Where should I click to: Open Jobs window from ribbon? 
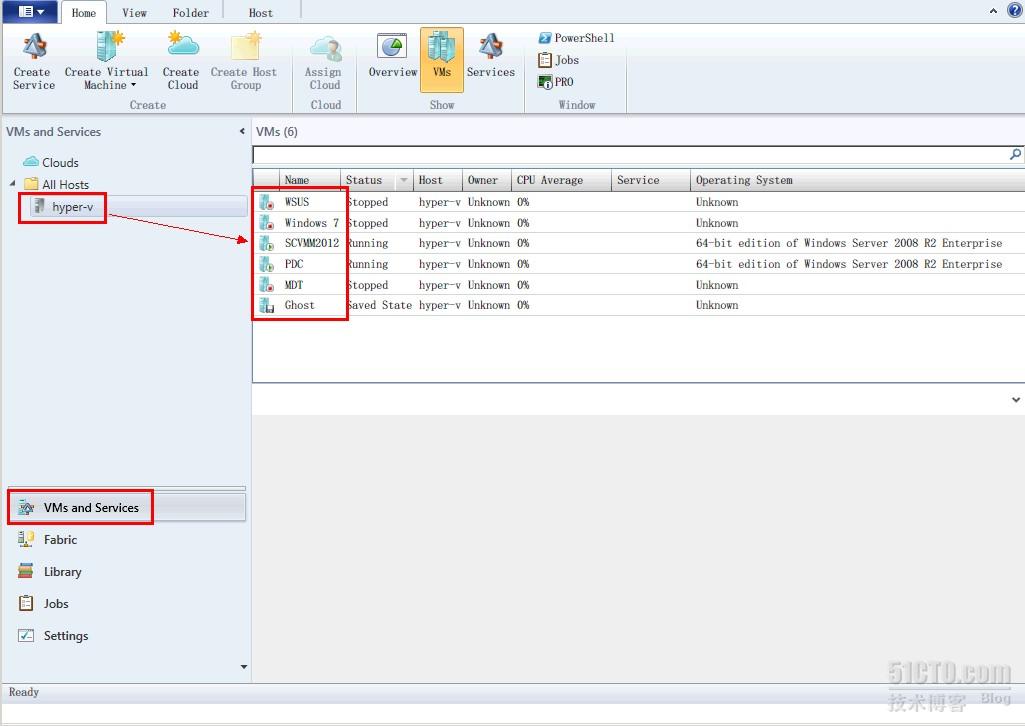[x=558, y=60]
